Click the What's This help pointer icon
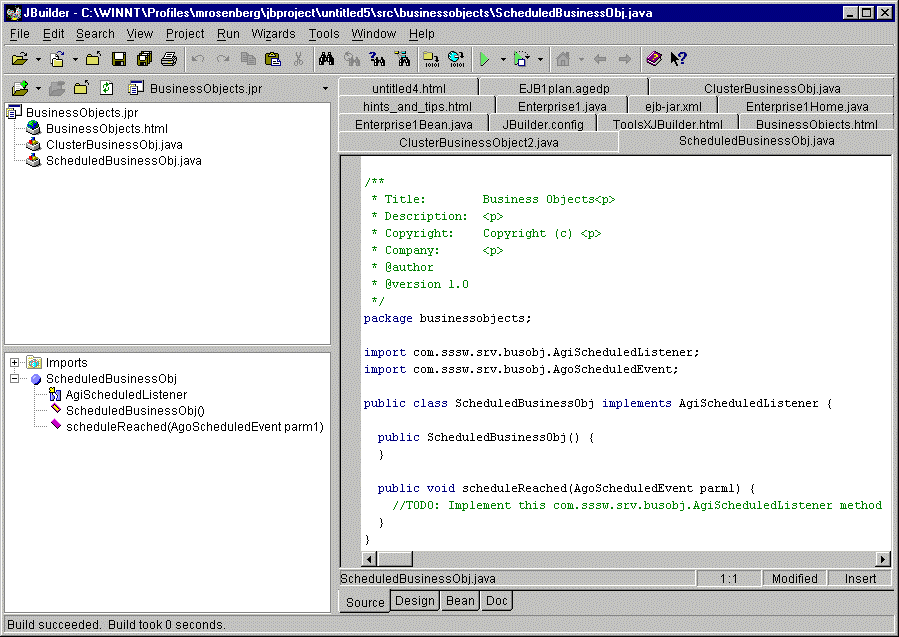 tap(678, 59)
